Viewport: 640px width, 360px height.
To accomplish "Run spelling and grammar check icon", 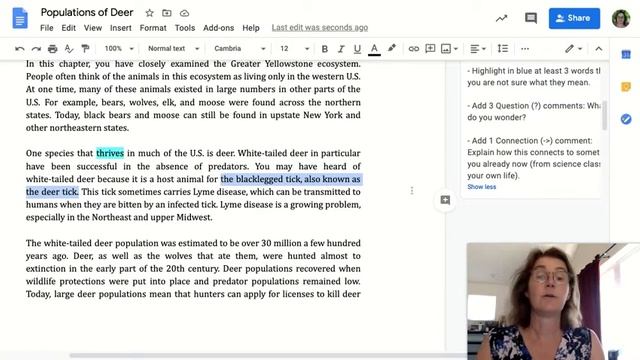I will click(x=69, y=49).
